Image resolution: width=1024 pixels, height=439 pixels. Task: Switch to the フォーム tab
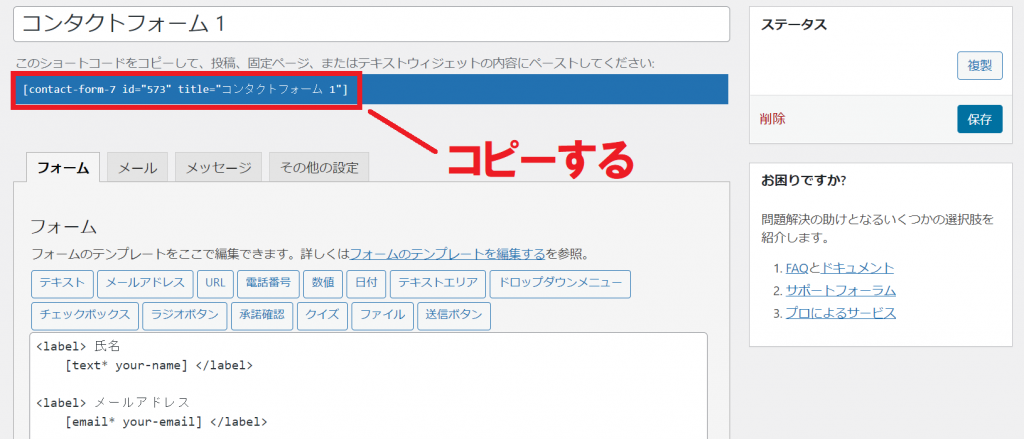coord(63,167)
